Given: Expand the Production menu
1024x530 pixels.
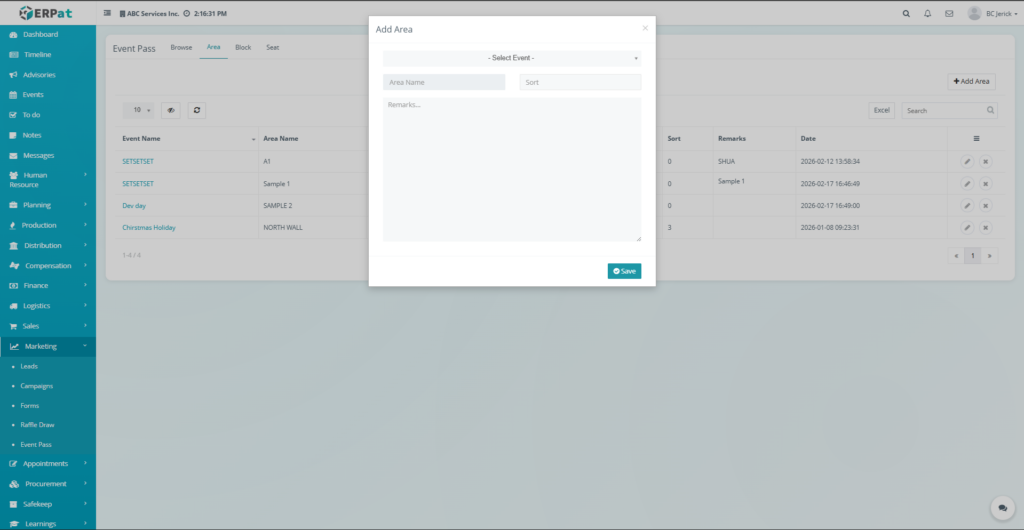Looking at the screenshot, I should click(48, 225).
